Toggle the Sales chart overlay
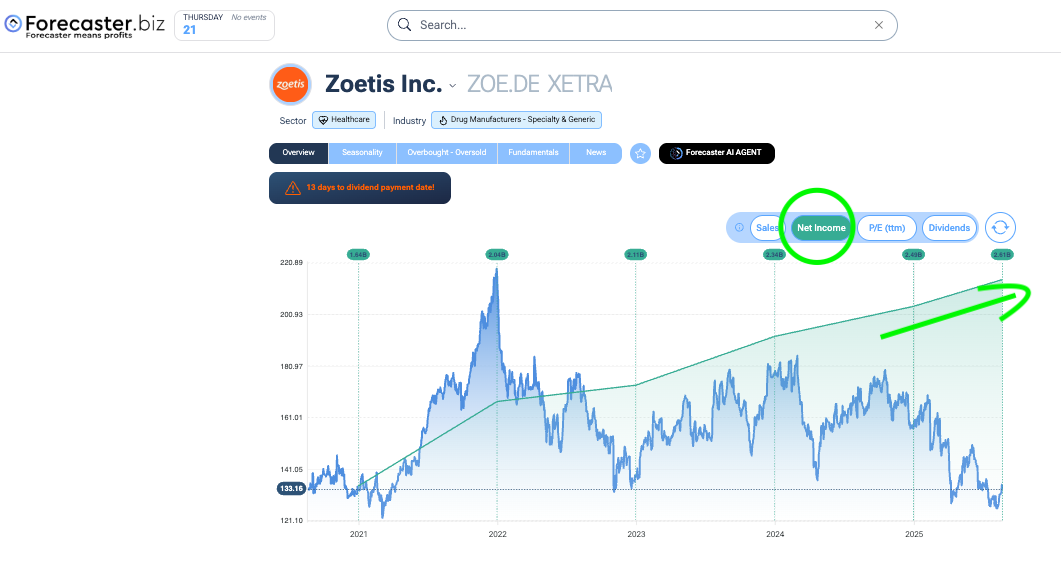1061x561 pixels. 767,228
